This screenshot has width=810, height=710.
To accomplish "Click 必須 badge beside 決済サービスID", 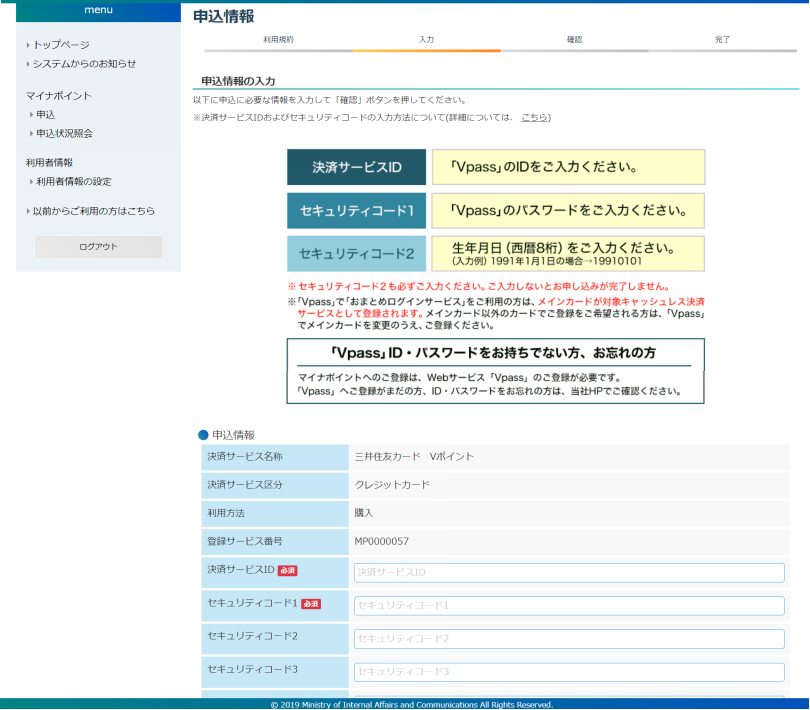I will tap(287, 570).
